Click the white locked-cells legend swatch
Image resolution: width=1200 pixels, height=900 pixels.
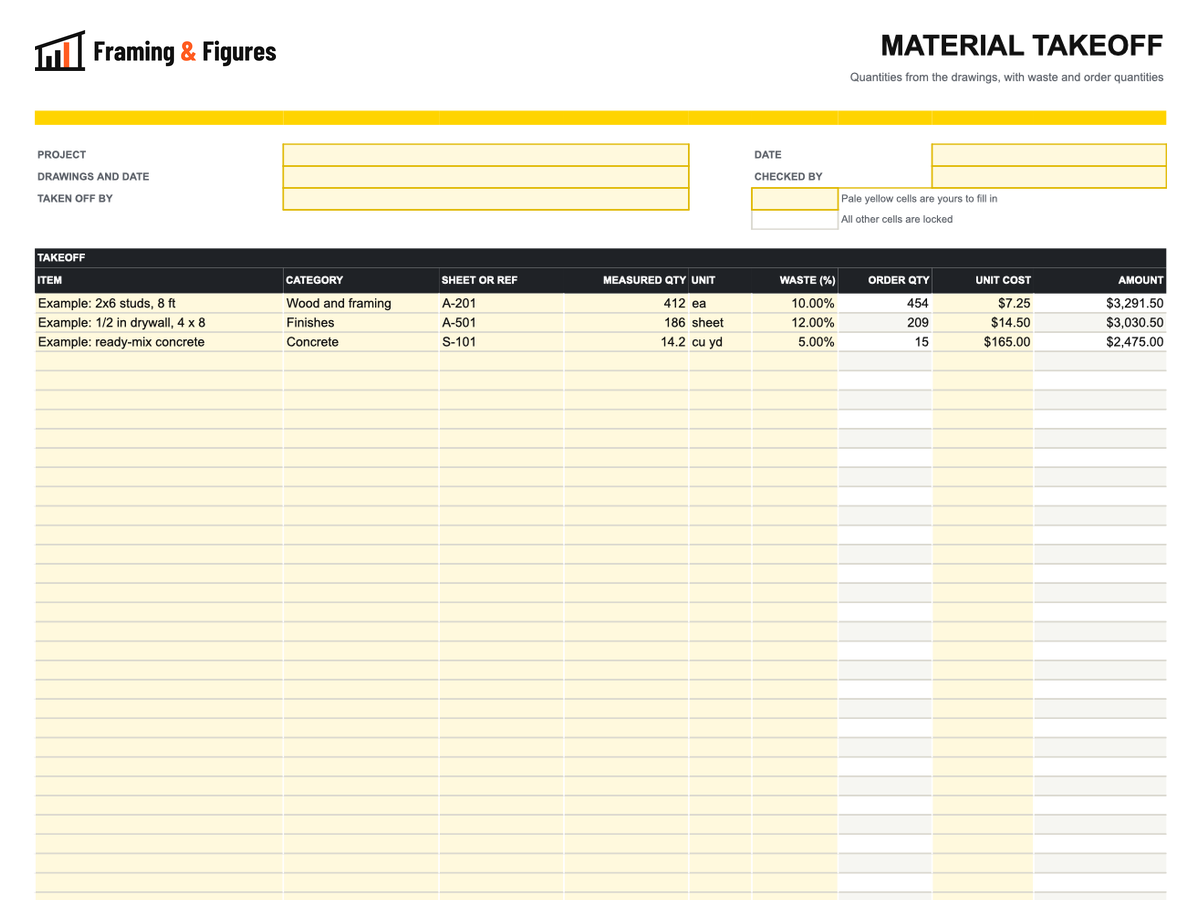point(795,220)
